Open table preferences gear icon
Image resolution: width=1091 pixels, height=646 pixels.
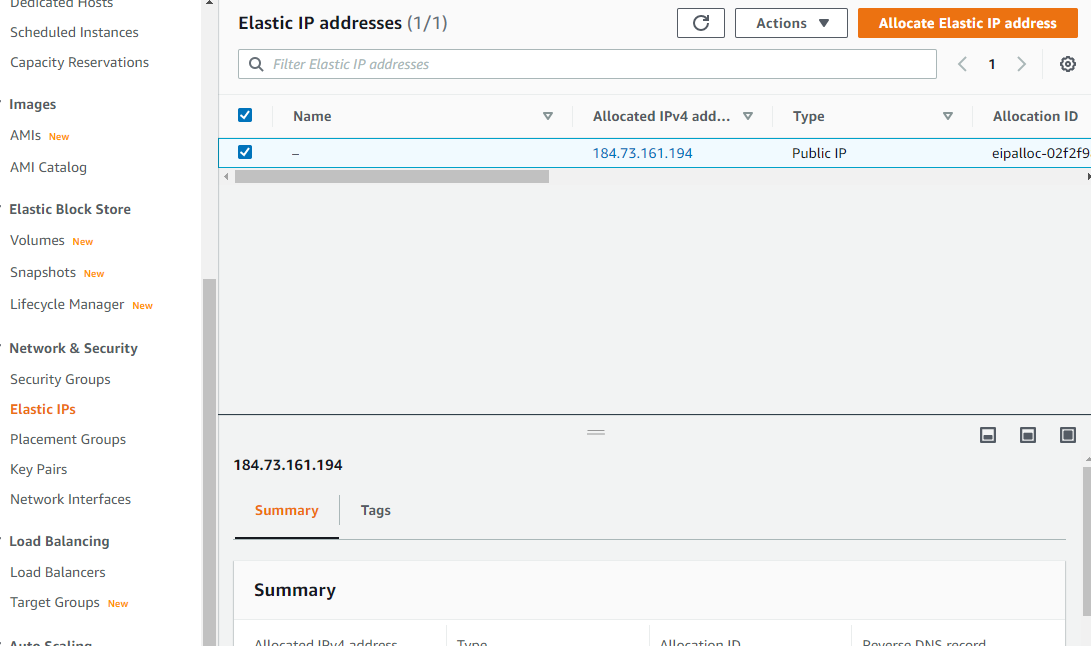coord(1067,64)
